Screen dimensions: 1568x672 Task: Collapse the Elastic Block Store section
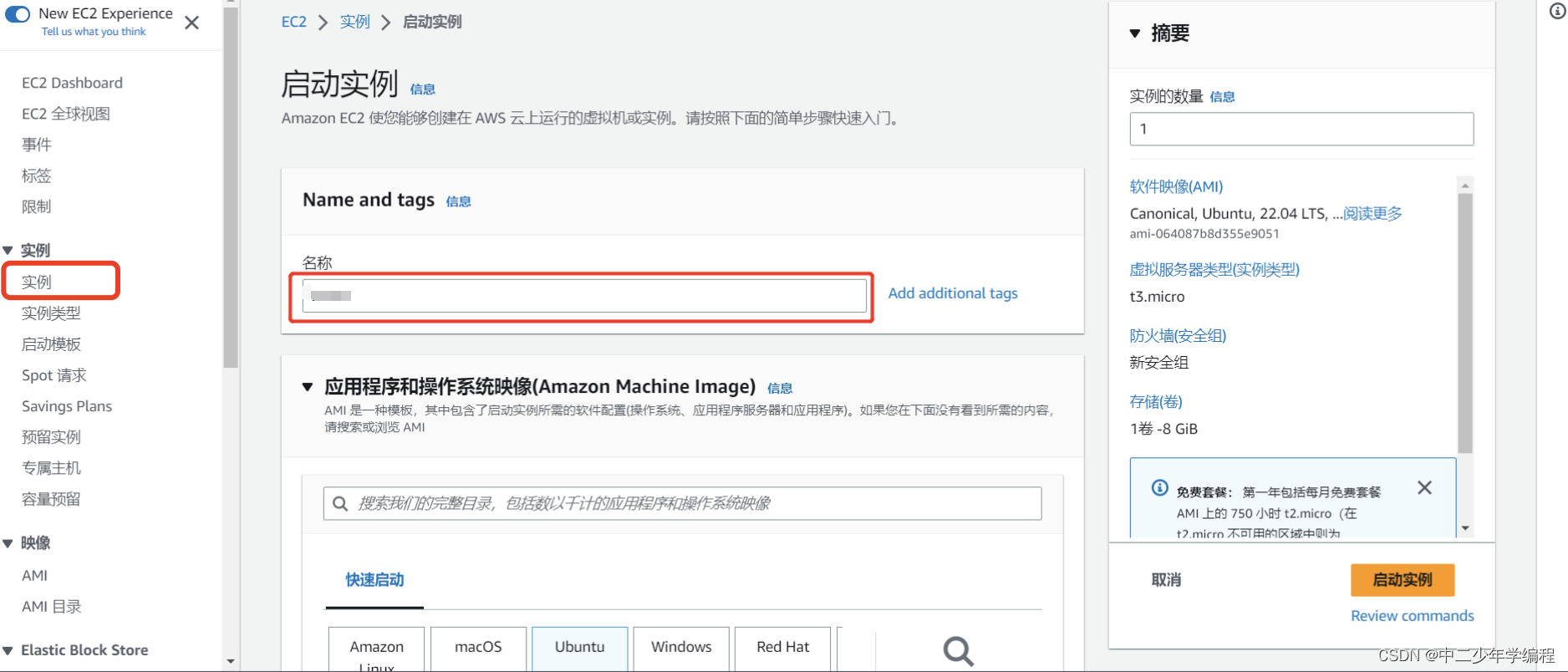point(8,650)
